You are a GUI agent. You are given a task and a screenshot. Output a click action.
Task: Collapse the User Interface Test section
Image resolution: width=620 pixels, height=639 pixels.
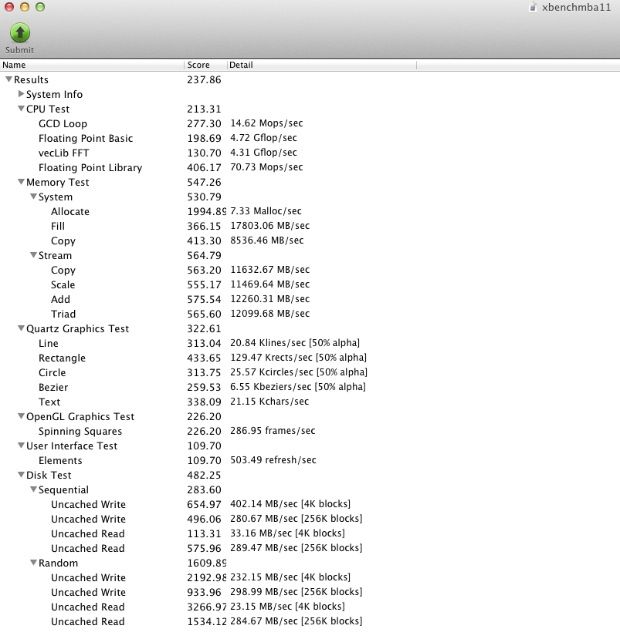(21, 446)
